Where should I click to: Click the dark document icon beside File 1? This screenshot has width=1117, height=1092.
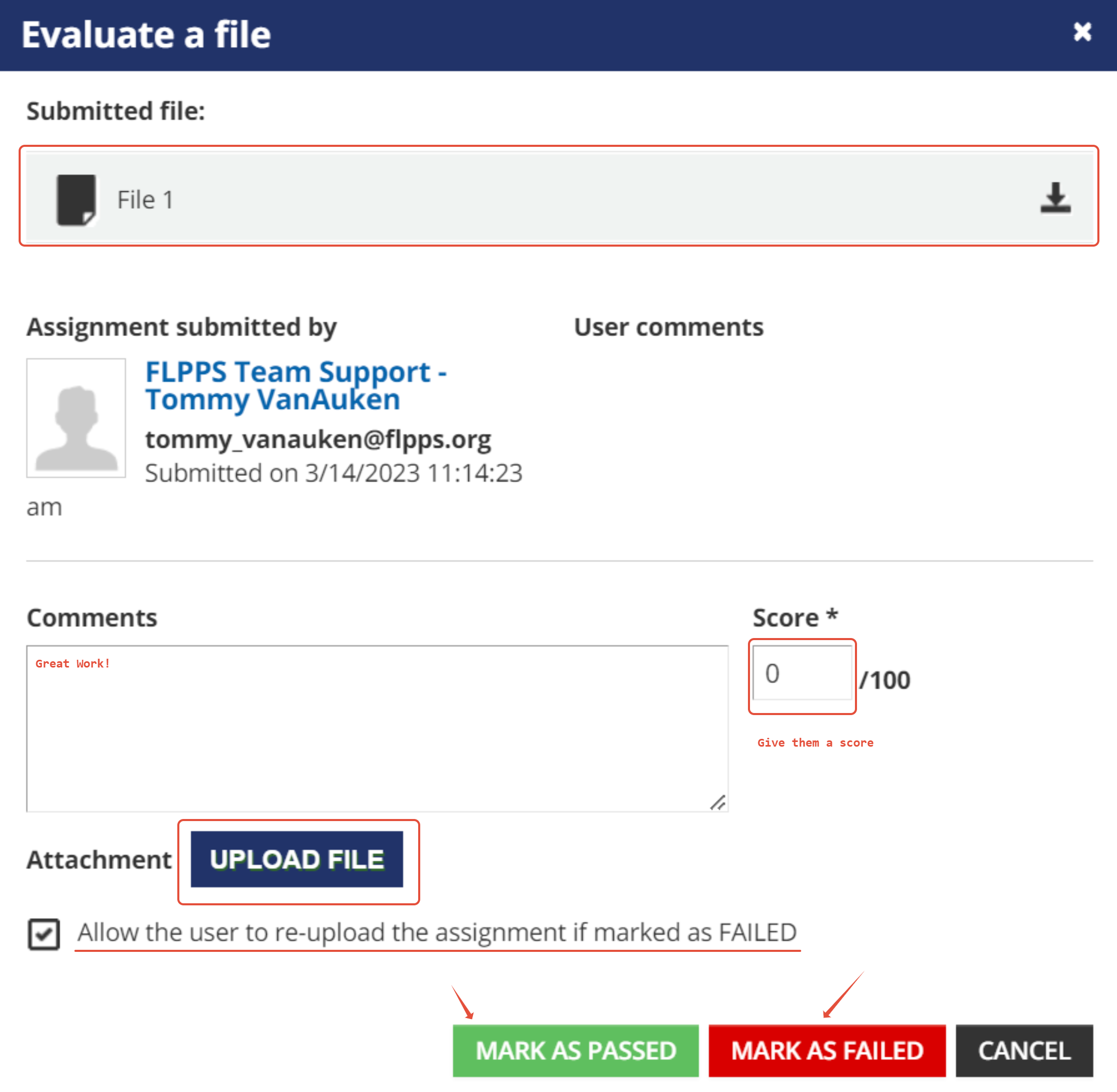[75, 200]
